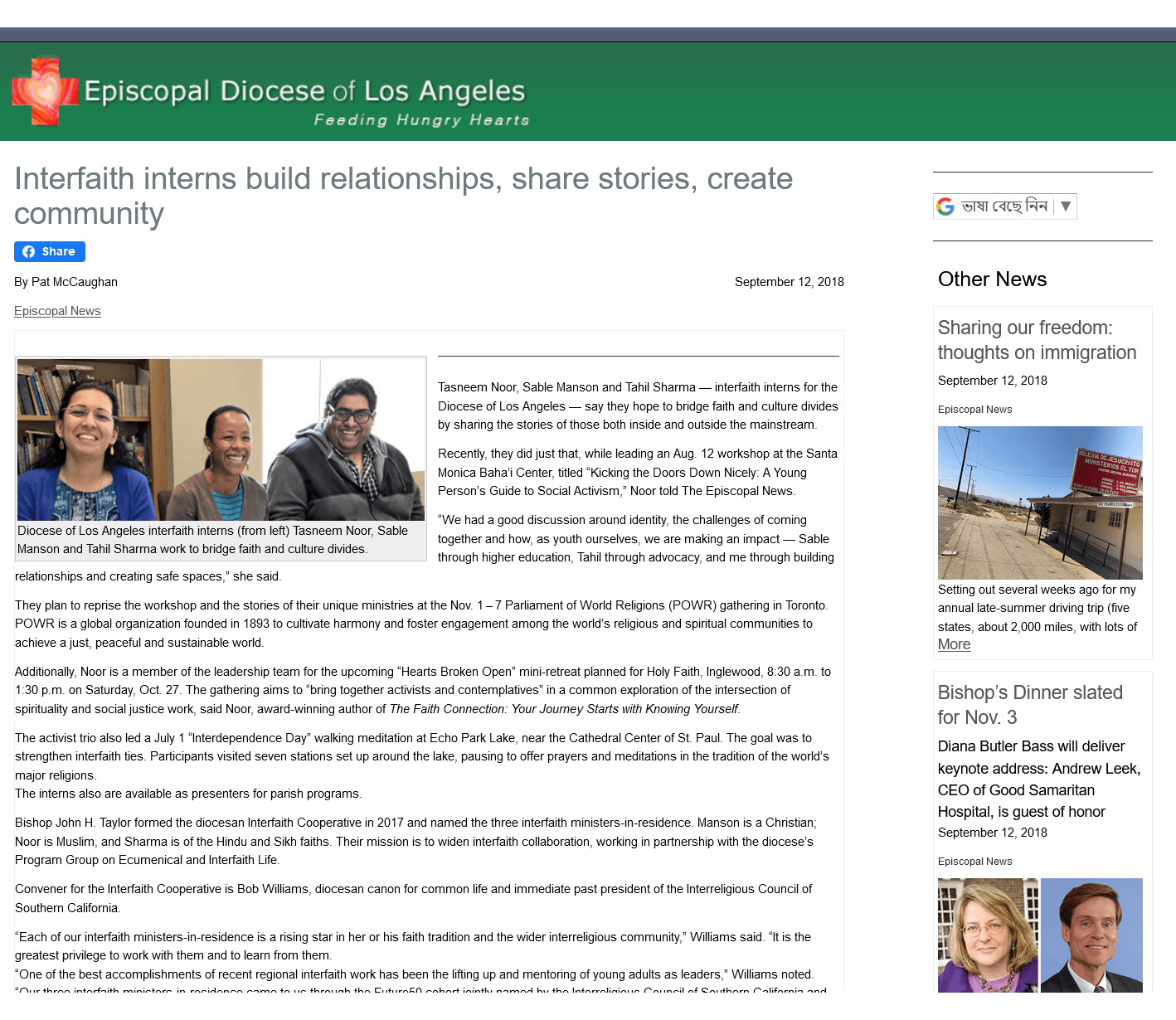Click the interfaith interns group photo
Screen dimensions: 1176x1020
(221, 440)
